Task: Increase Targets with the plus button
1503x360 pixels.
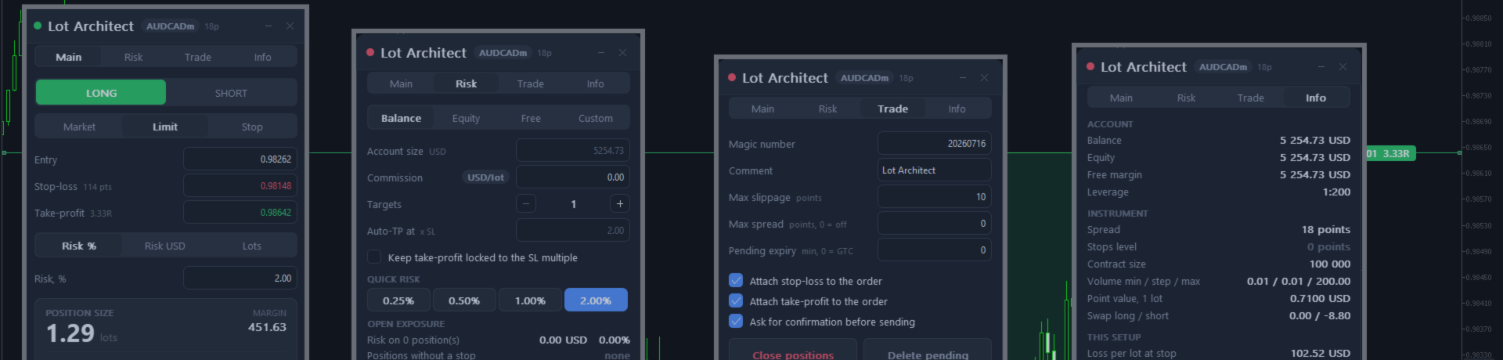Action: pos(620,204)
